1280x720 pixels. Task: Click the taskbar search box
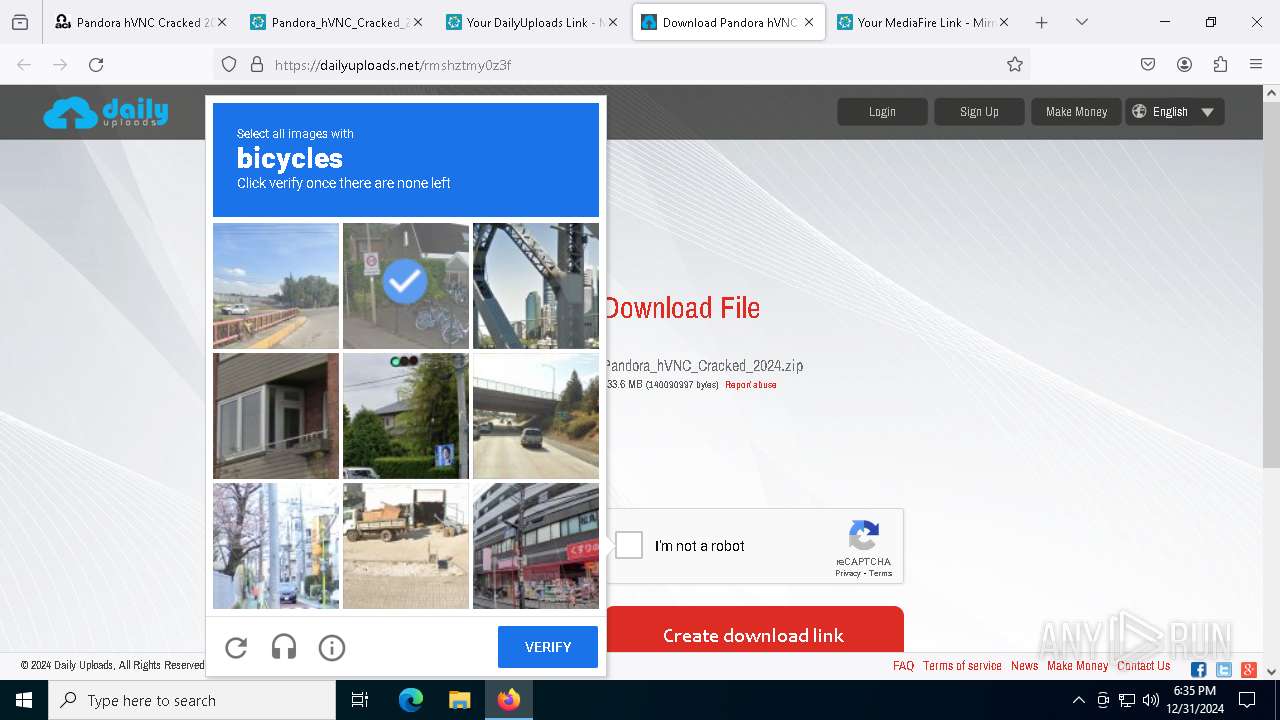[192, 700]
